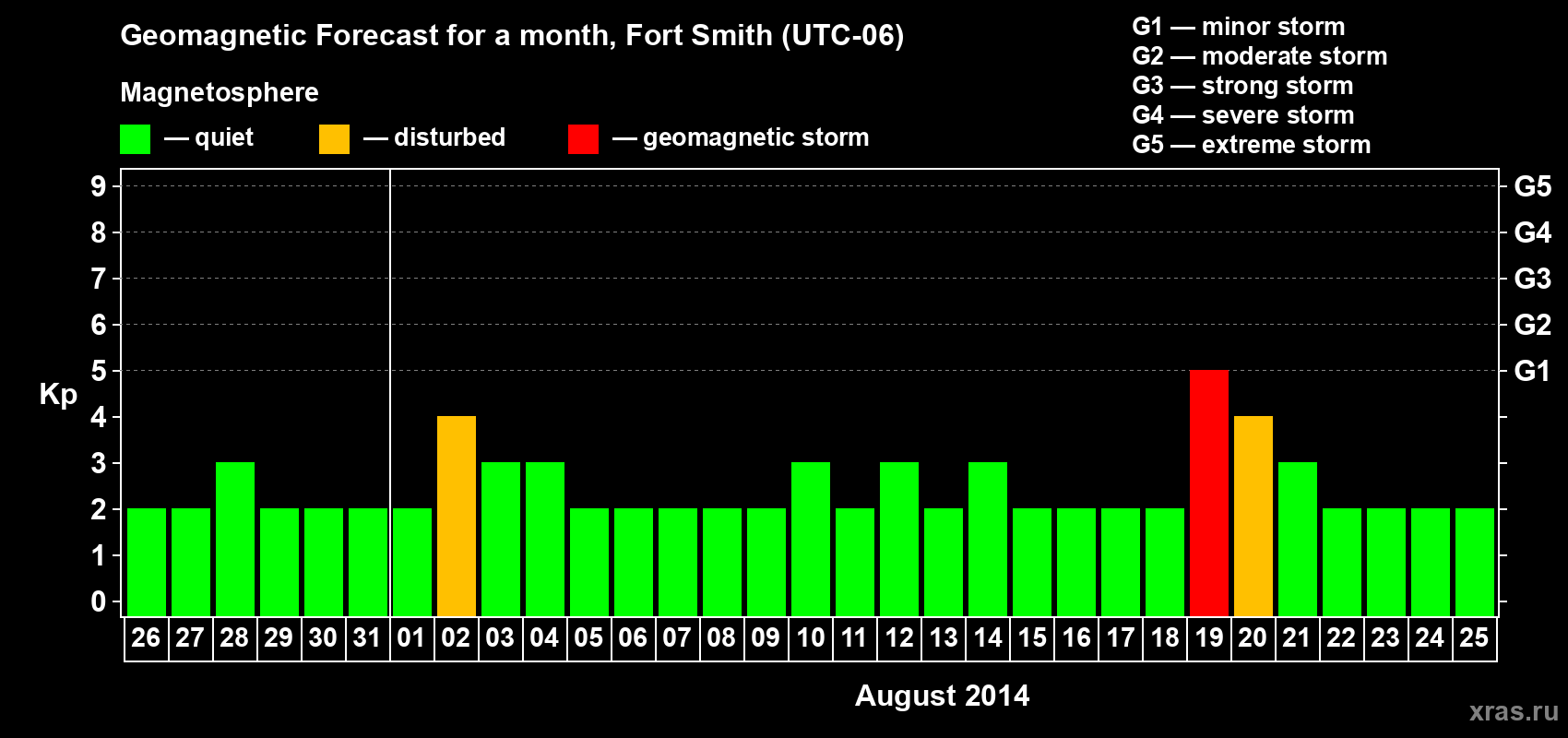Click the G2 label on the right axis

tap(1533, 325)
